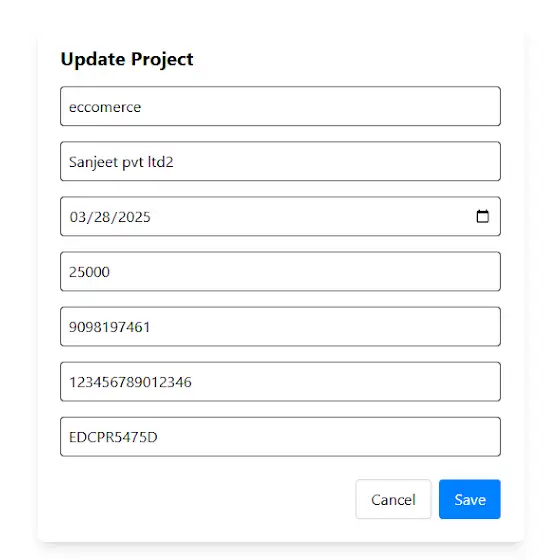
Task: Click the digits 9098197461
Action: pyautogui.click(x=109, y=327)
